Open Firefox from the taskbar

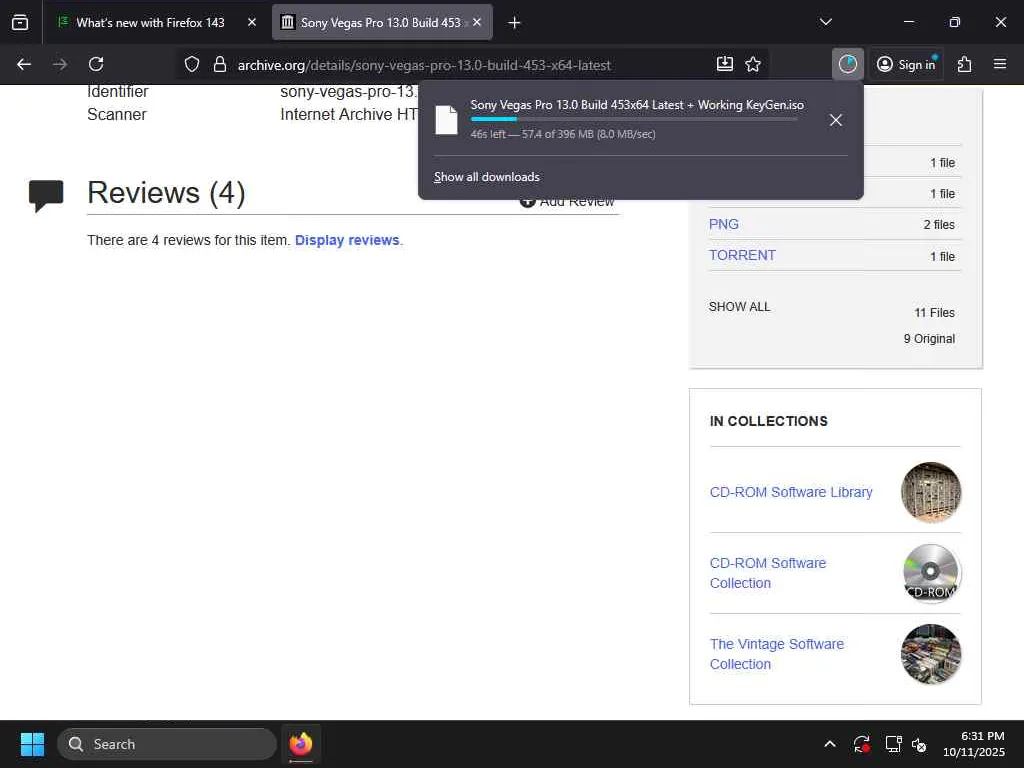point(300,744)
